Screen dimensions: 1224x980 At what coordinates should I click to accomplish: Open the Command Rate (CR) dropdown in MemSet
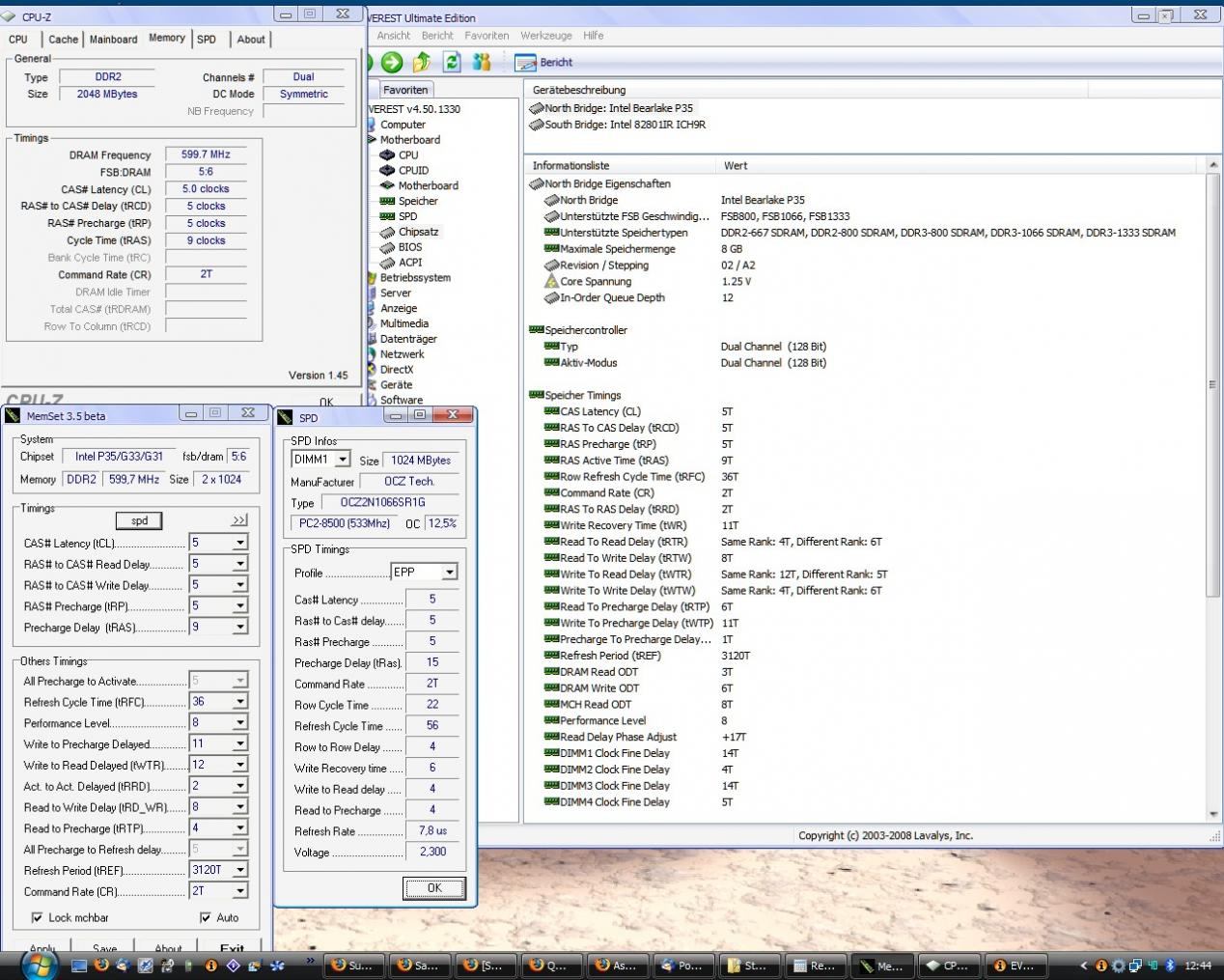click(x=239, y=891)
